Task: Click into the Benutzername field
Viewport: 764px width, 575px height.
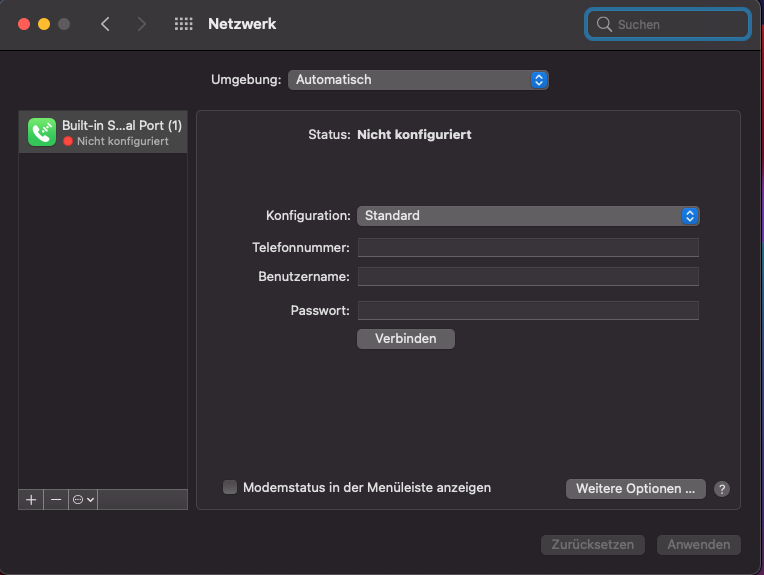Action: [528, 276]
